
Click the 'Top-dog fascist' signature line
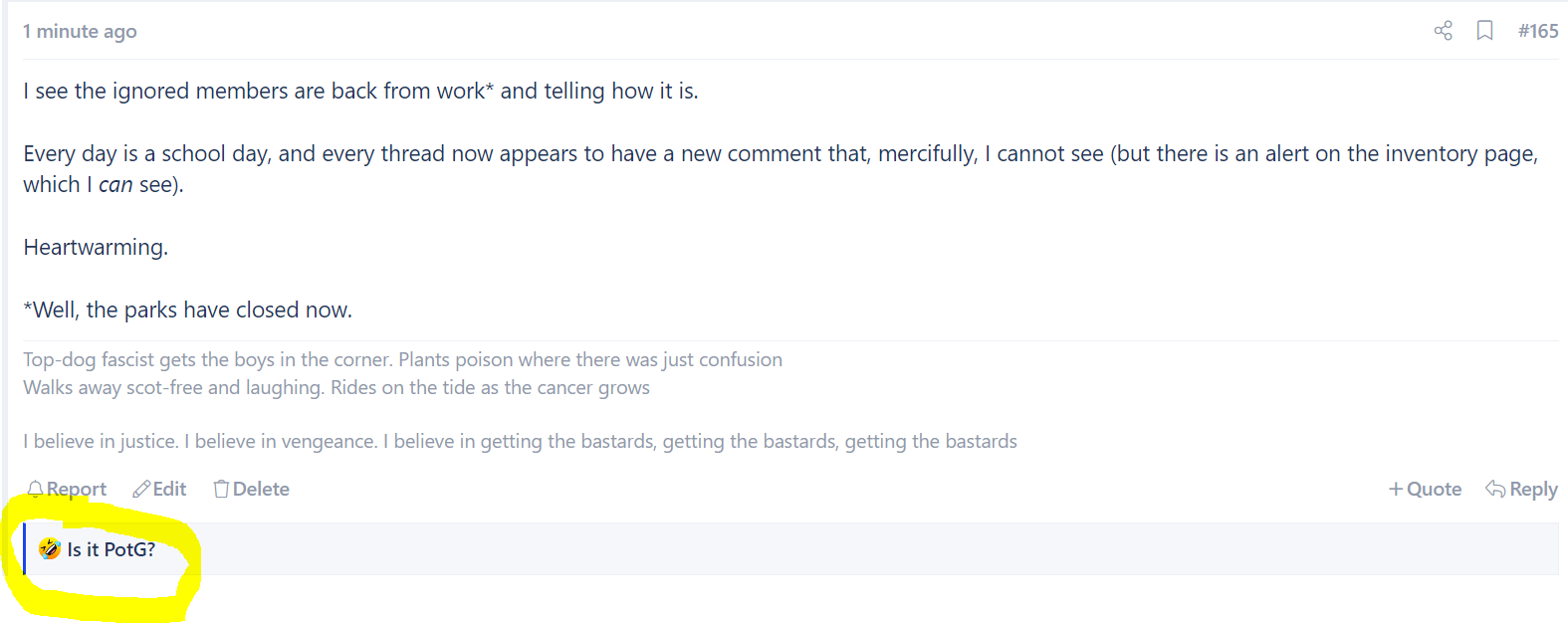point(402,359)
